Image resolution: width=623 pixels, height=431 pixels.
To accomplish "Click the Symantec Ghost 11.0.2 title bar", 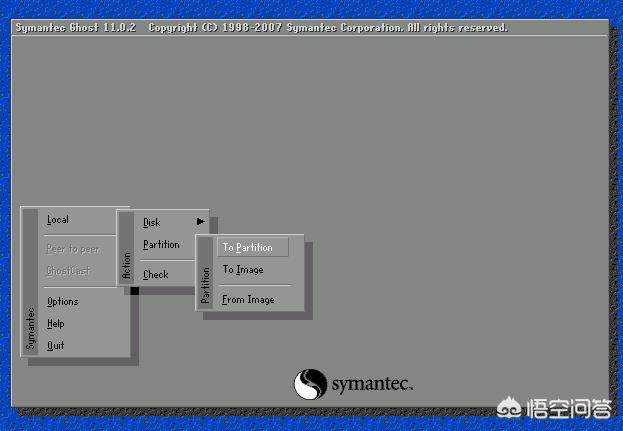I will click(260, 27).
